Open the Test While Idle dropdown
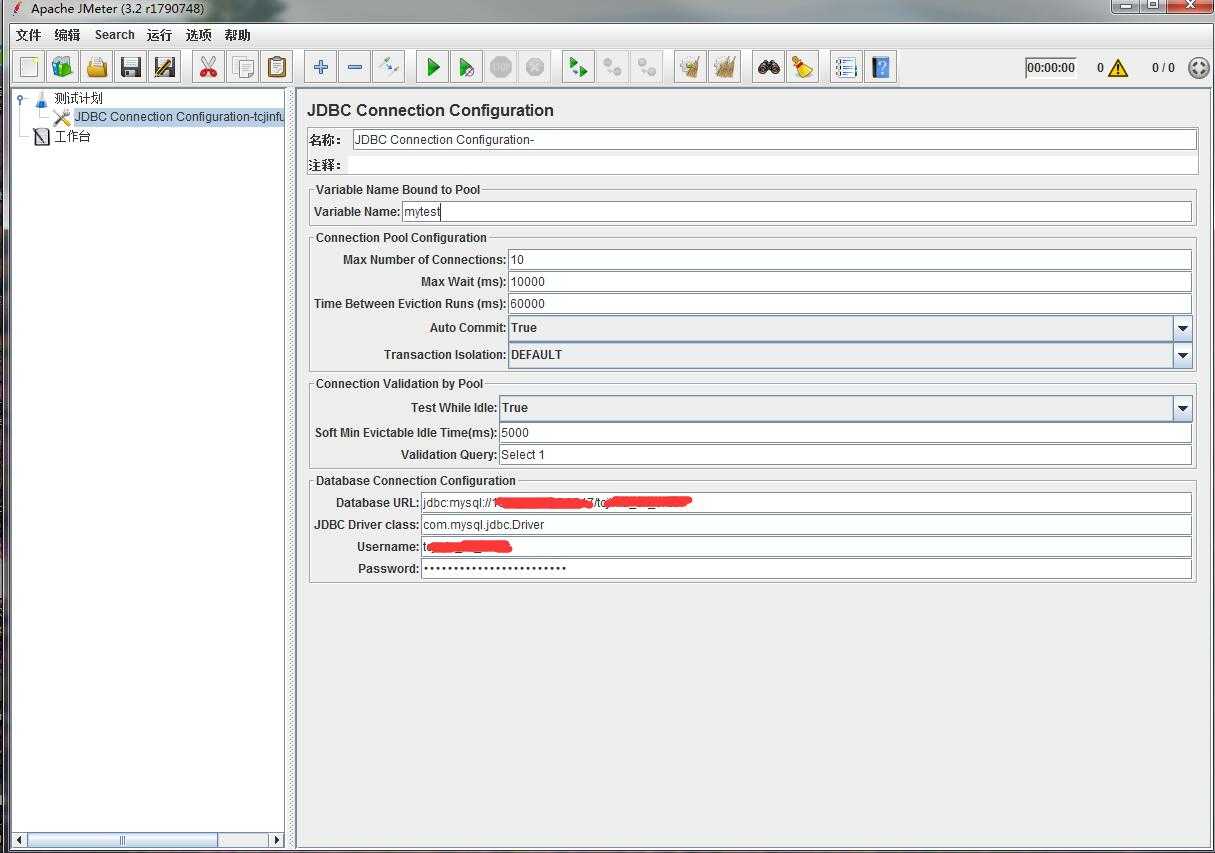The image size is (1215, 853). (1183, 408)
